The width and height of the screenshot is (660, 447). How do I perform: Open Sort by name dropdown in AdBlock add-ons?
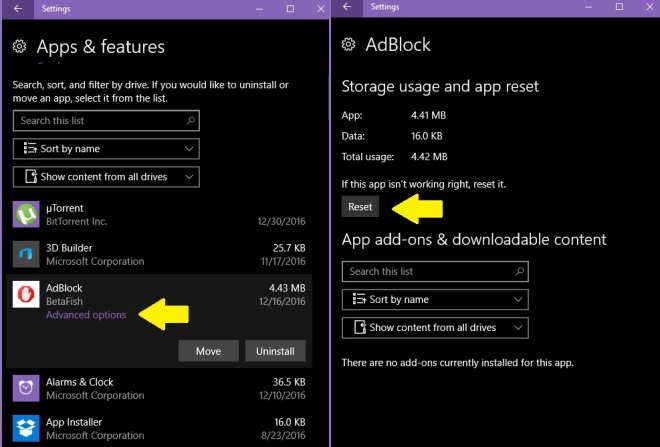[x=435, y=299]
